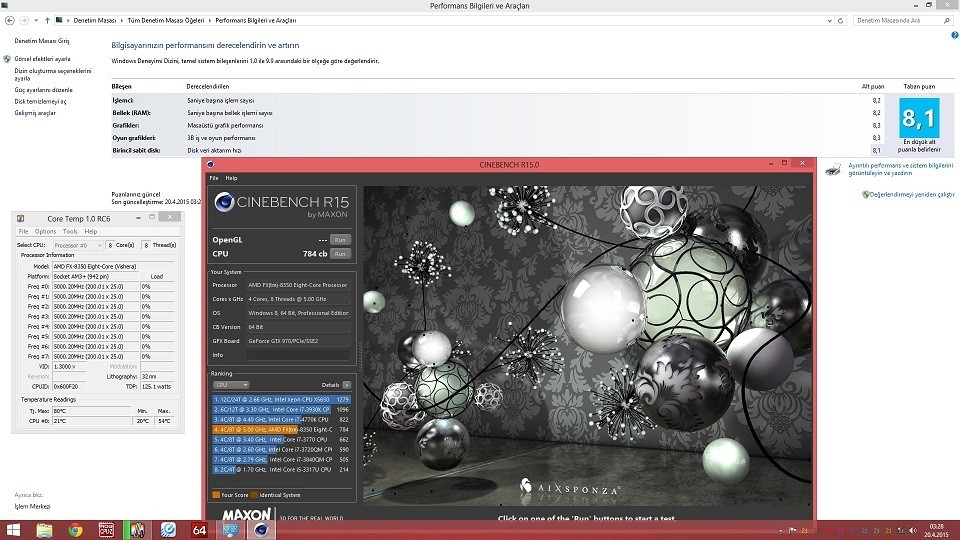Open Dizin oluşturma seçeneklerini ayarla link
960x540 pixels.
pos(53,75)
